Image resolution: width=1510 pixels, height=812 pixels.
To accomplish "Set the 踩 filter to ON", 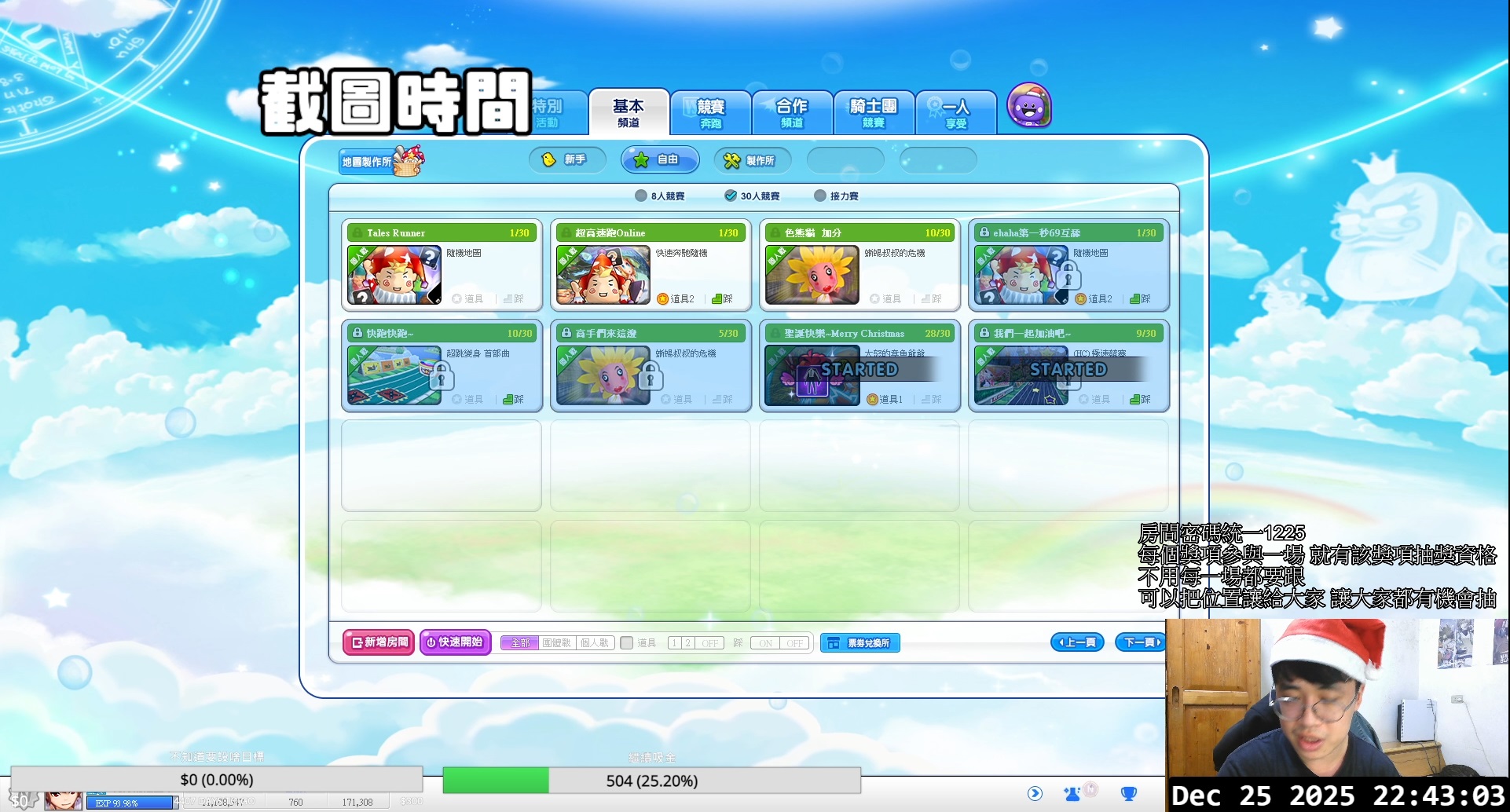I will [x=764, y=643].
